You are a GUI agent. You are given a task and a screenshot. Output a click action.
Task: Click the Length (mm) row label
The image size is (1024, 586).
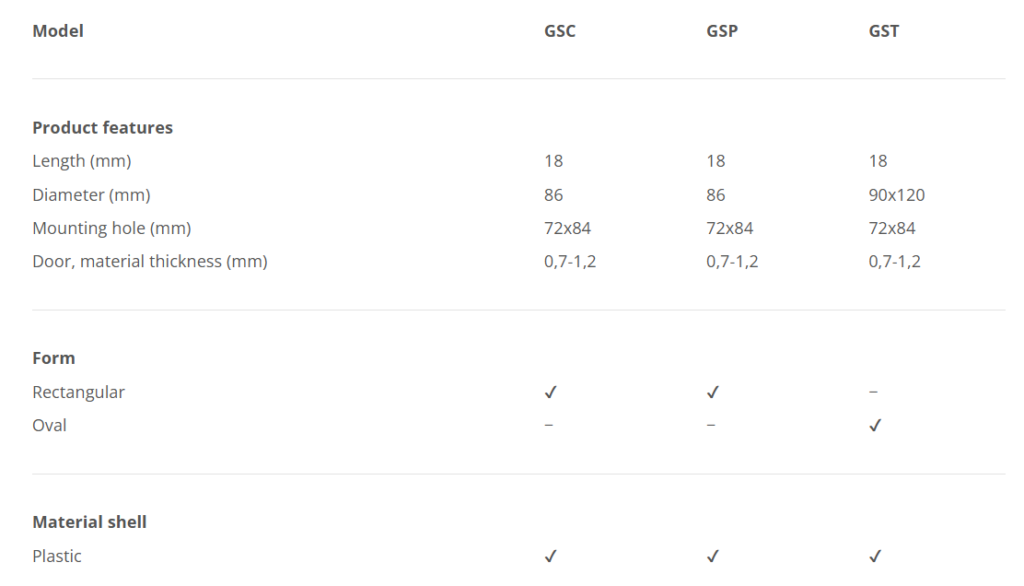81,161
